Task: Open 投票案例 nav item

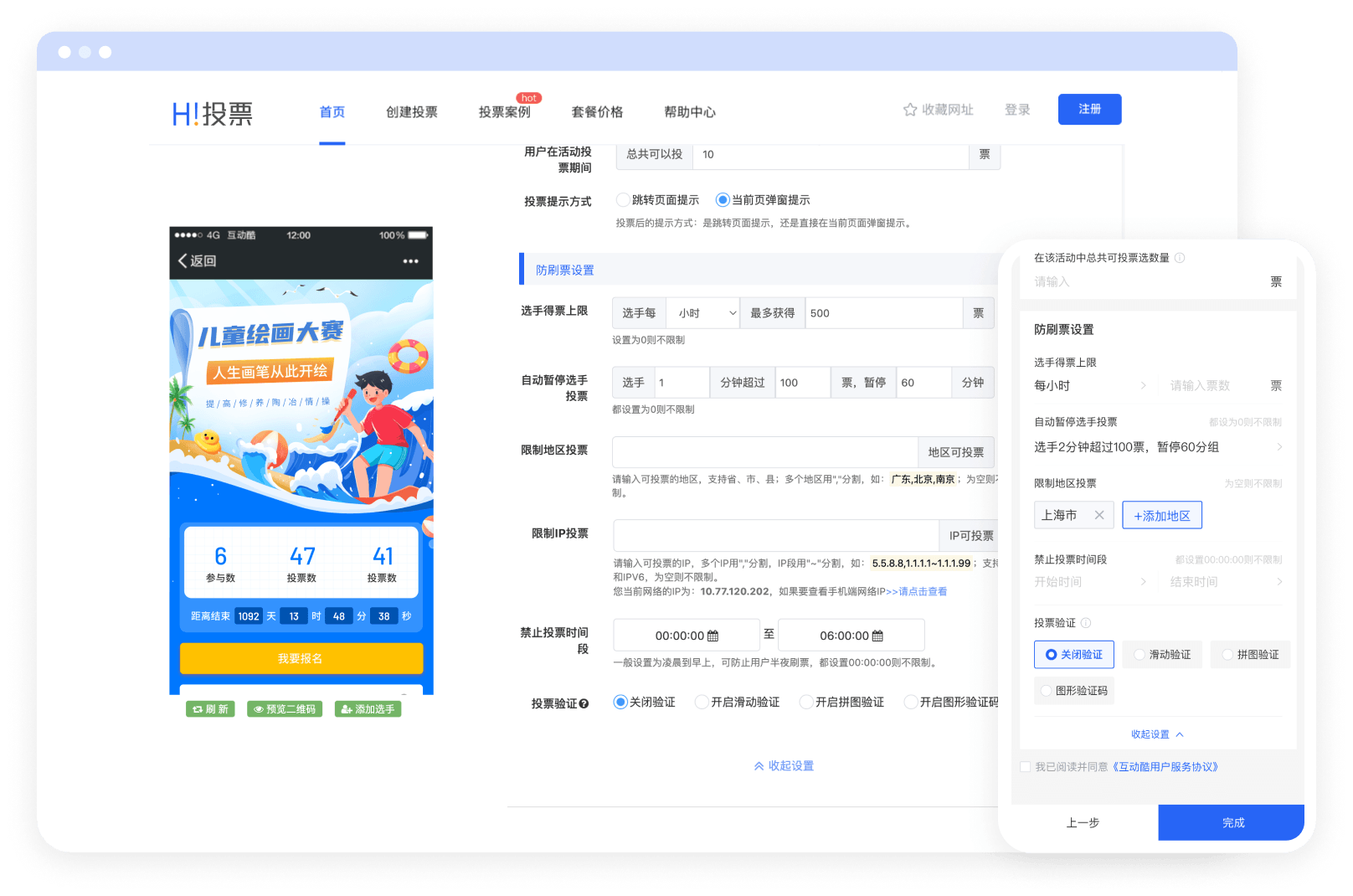Action: click(505, 111)
